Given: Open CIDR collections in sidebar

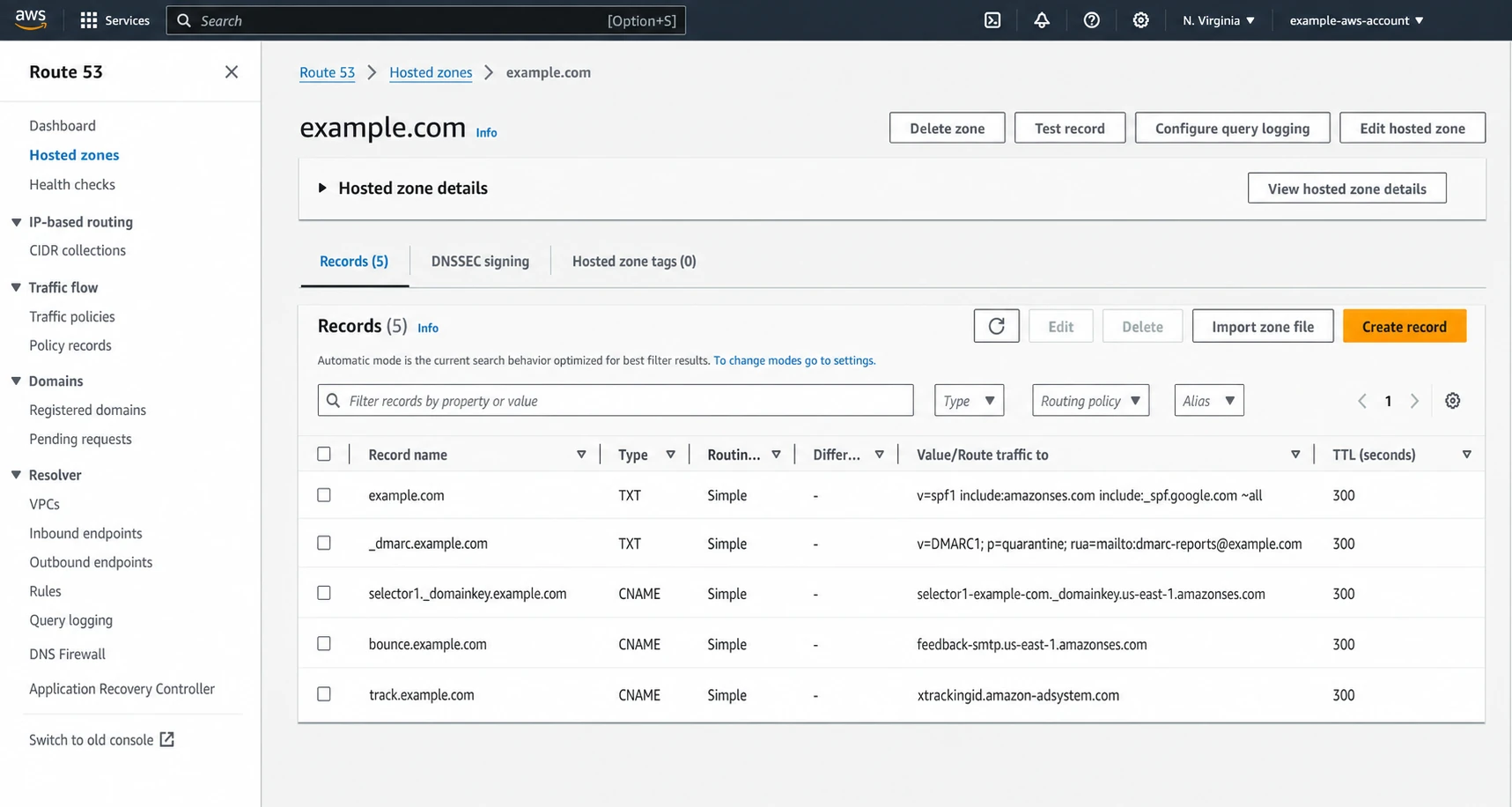Looking at the screenshot, I should point(77,250).
